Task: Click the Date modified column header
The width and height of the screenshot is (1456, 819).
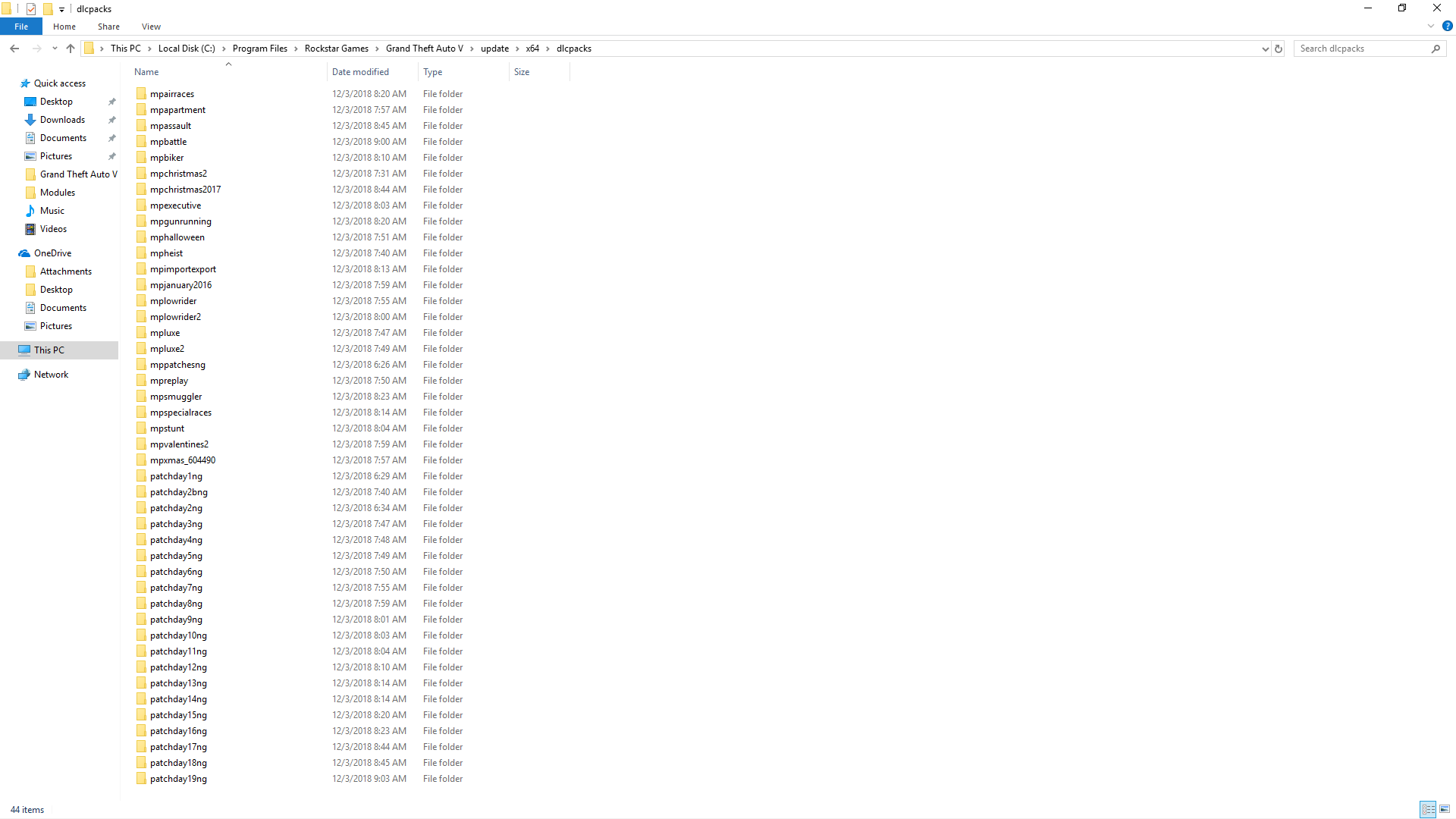Action: [x=361, y=71]
